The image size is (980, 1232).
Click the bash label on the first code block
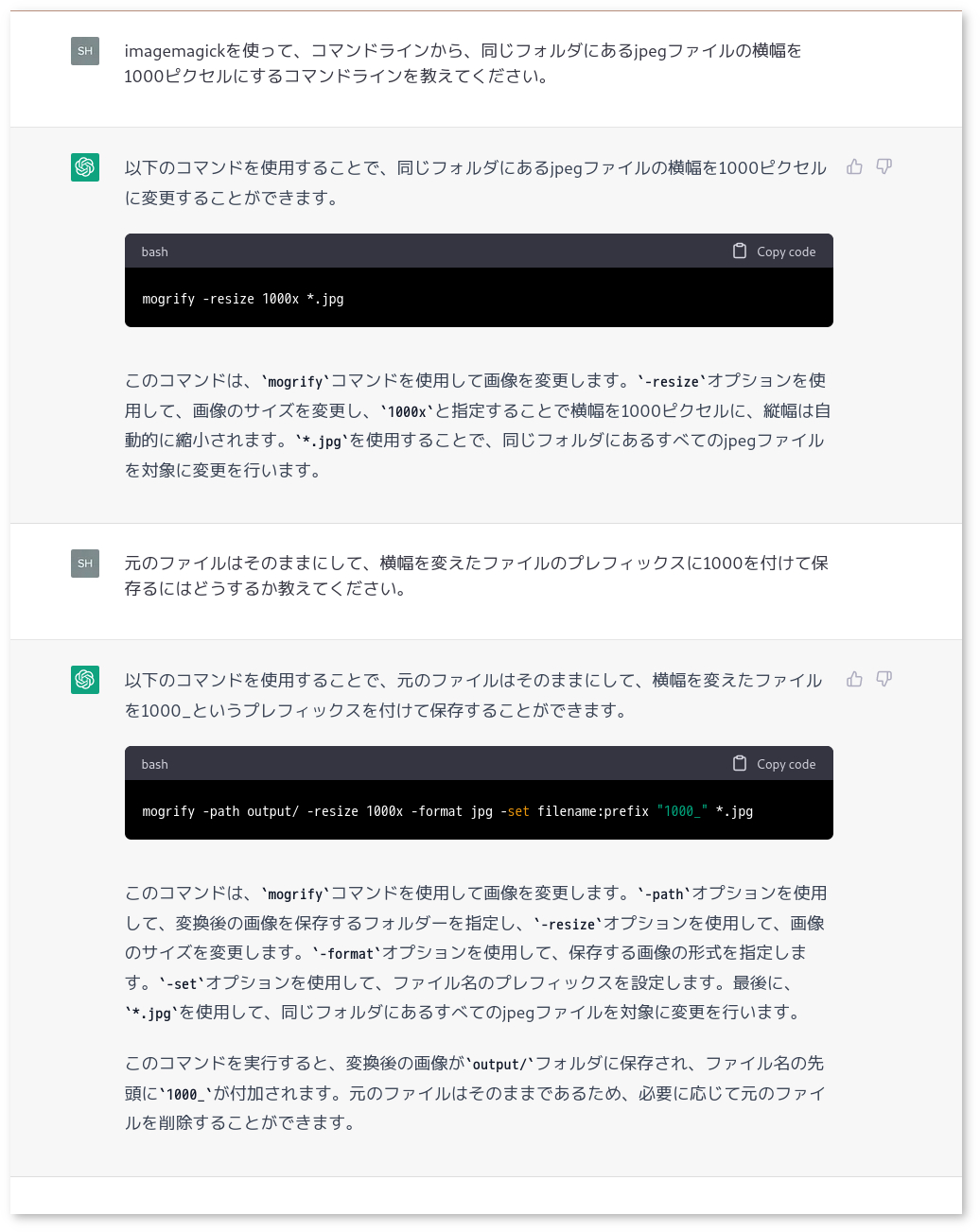click(x=155, y=252)
